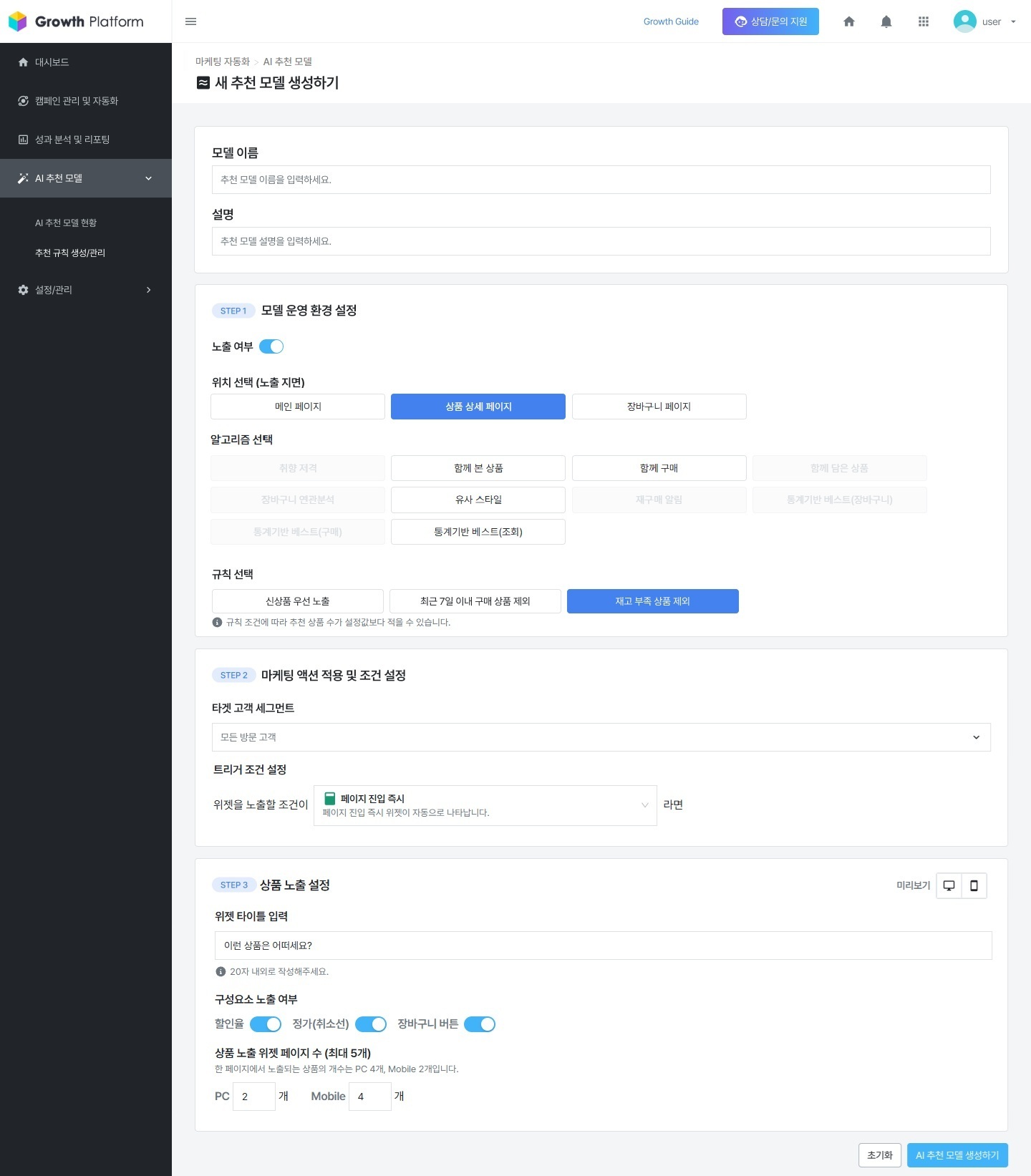Open the 타겟 고객 세그먼트 dropdown
The image size is (1031, 1176).
click(601, 737)
